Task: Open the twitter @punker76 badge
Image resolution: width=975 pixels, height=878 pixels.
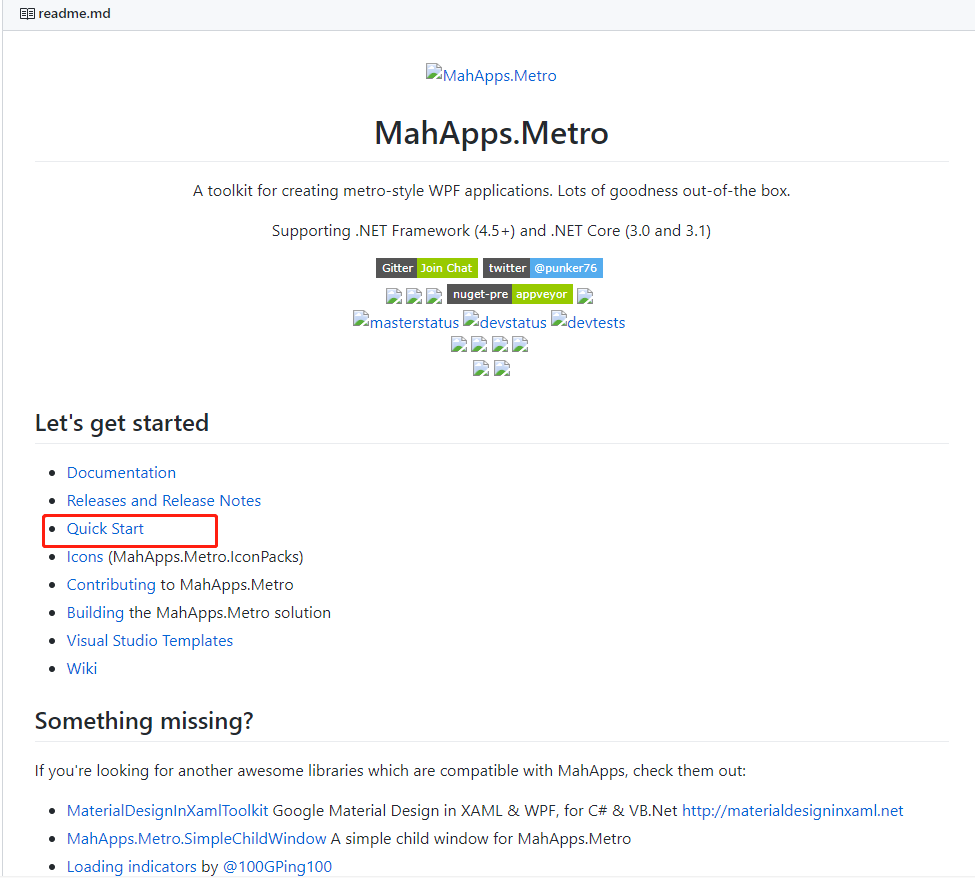Action: (543, 268)
